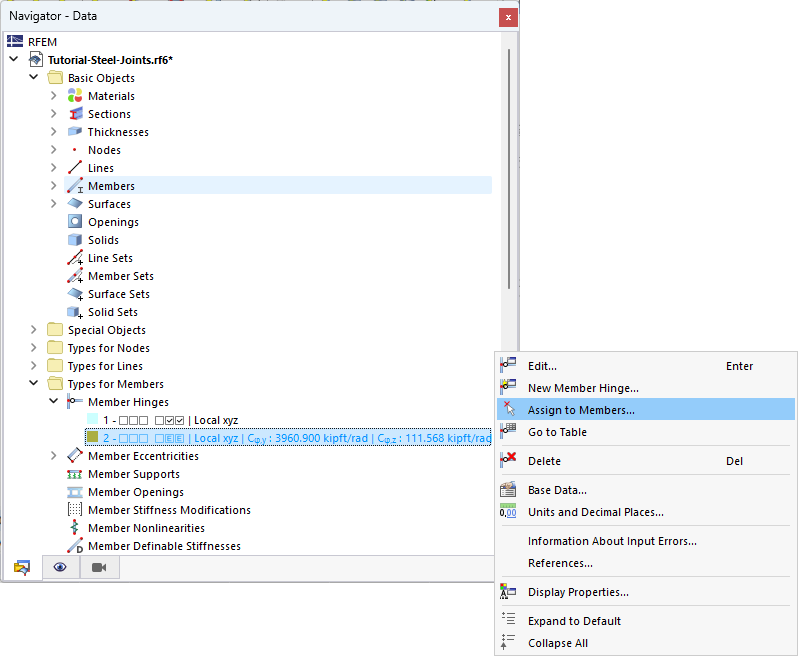Click the olive swatch of hinge 2

pos(93,437)
